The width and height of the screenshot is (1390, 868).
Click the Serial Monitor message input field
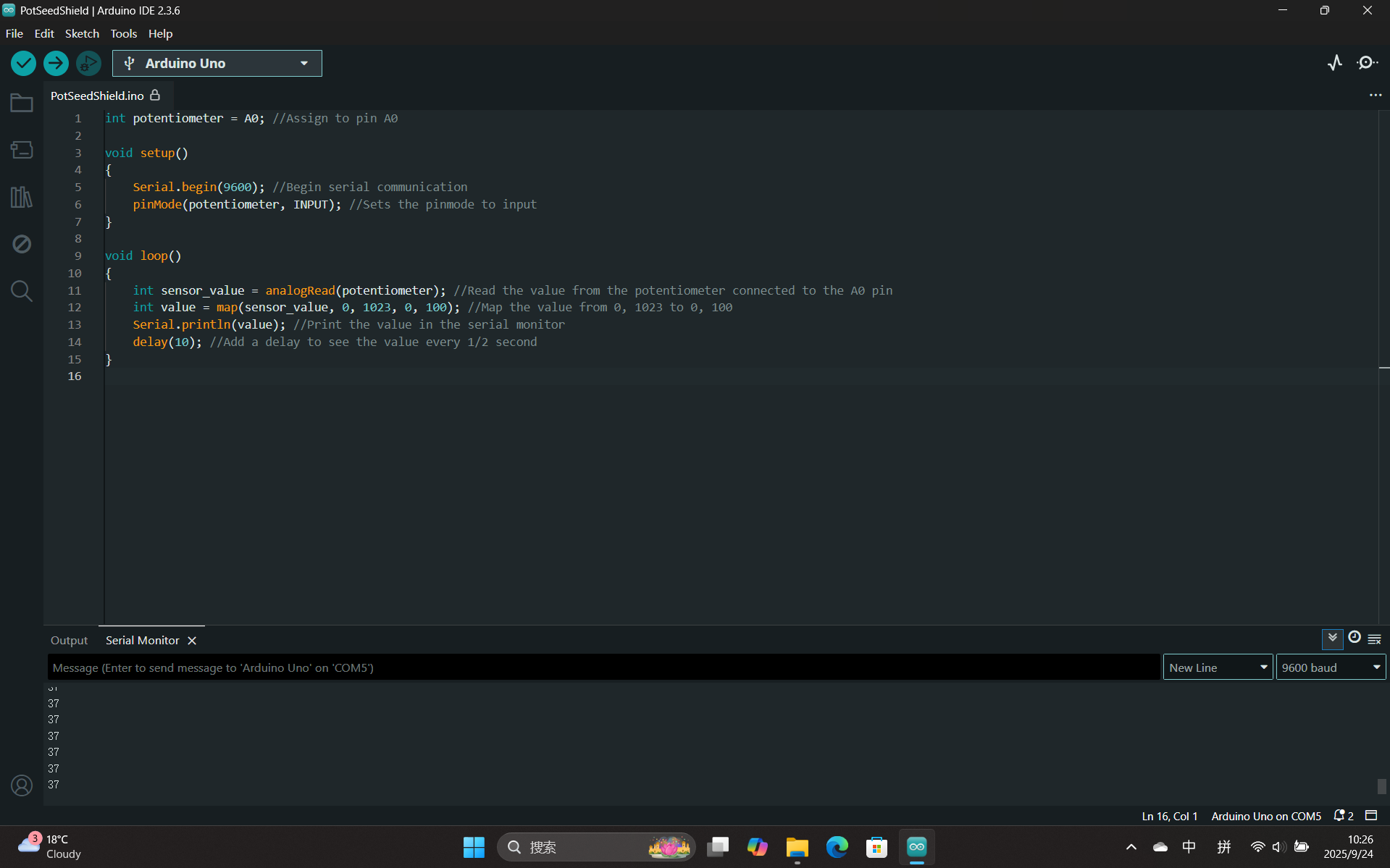pyautogui.click(x=603, y=667)
